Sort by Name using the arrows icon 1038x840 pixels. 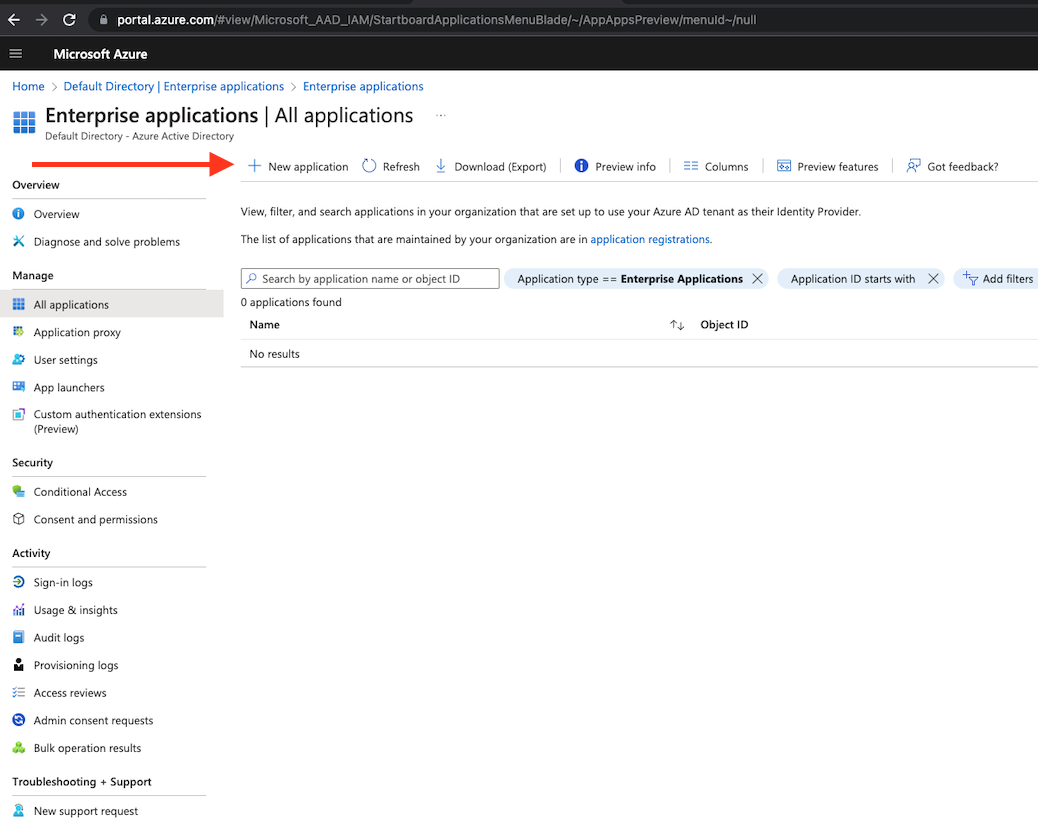click(677, 324)
